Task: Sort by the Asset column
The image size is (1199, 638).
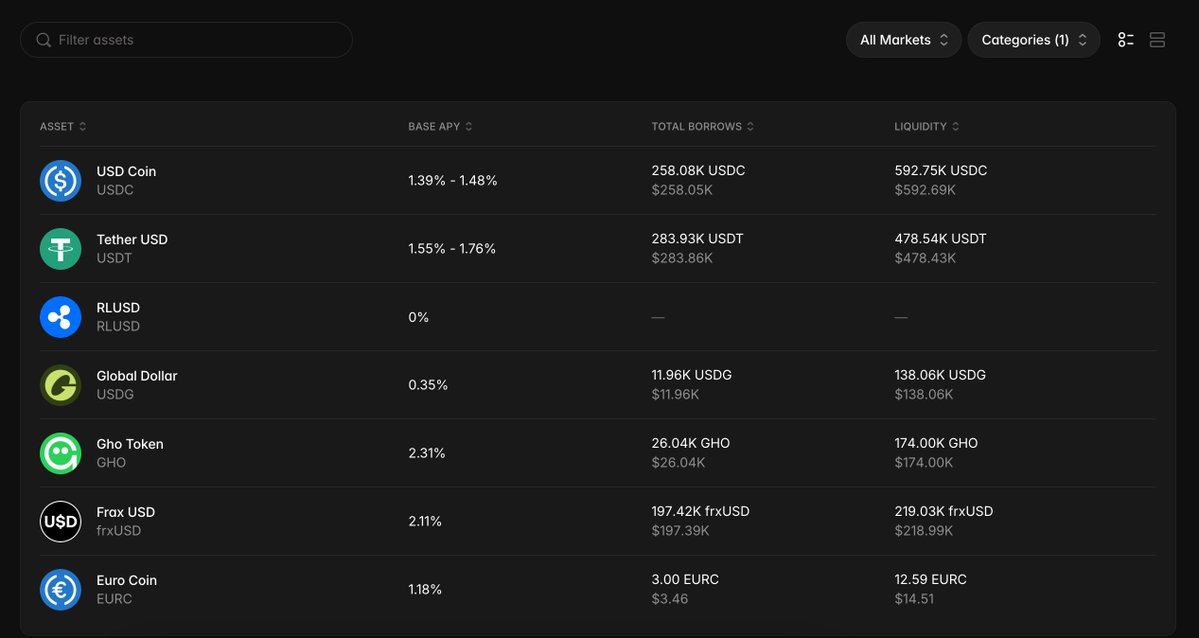Action: pos(63,126)
